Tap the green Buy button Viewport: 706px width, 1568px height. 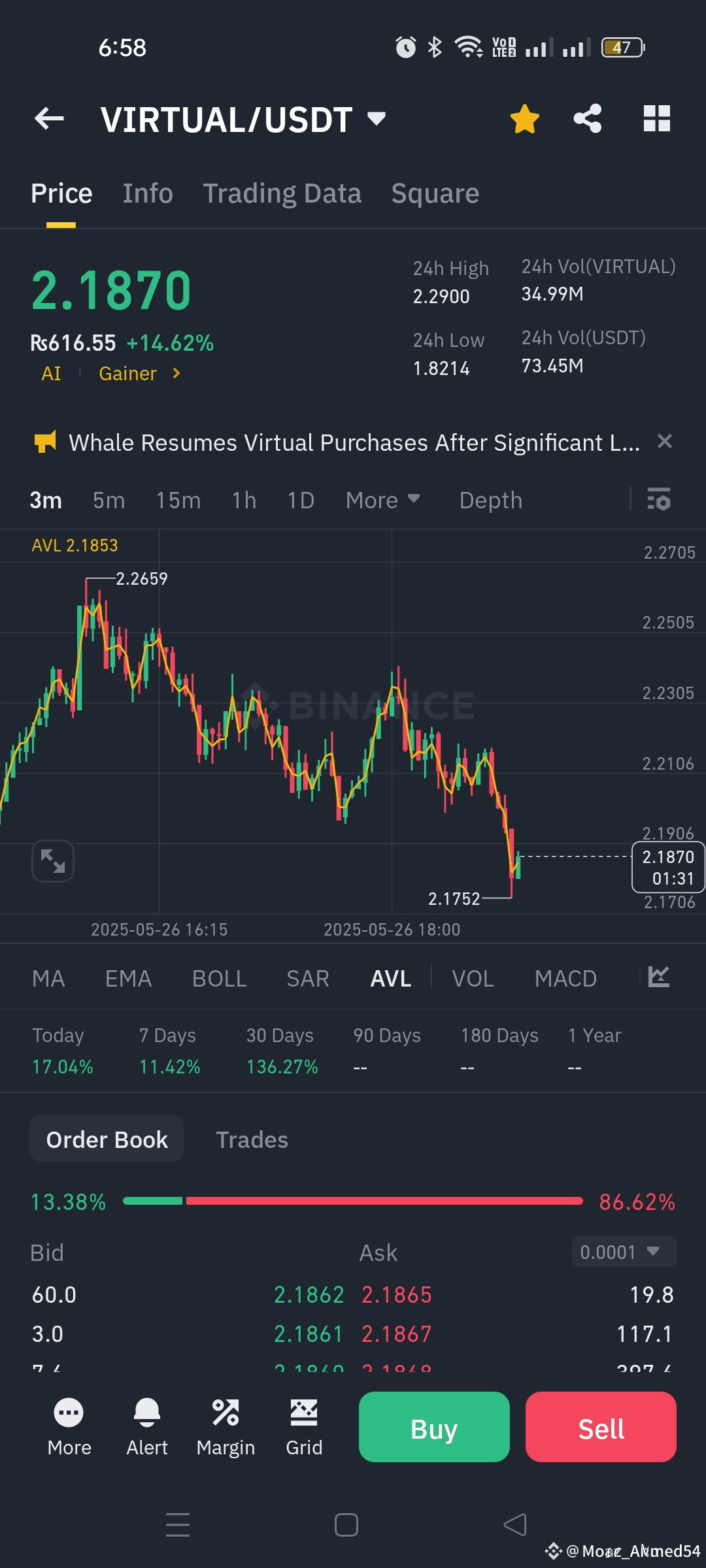click(434, 1427)
